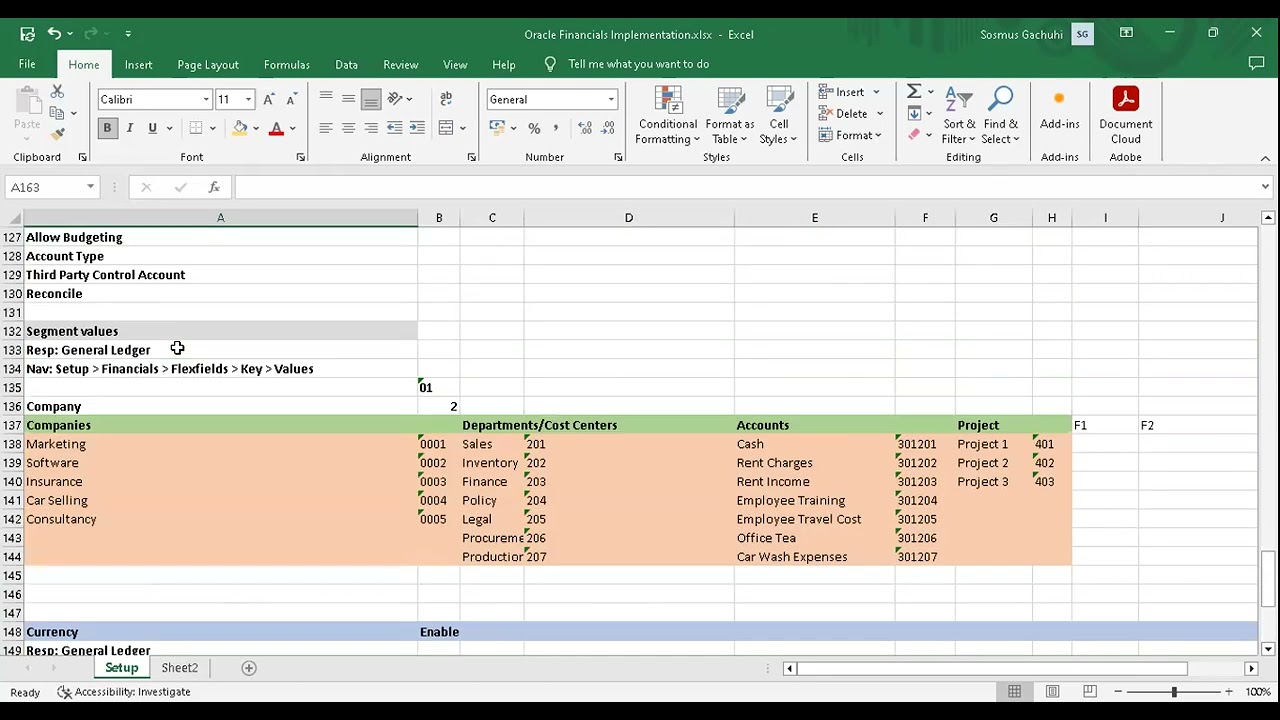
Task: Click the Paste clipboard icon
Action: click(28, 101)
